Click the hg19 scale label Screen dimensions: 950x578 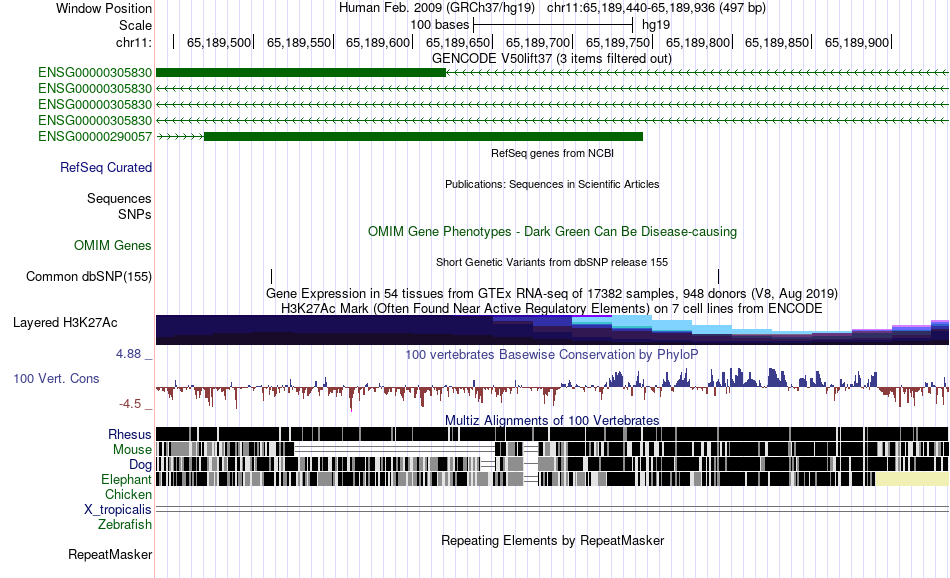click(x=656, y=25)
